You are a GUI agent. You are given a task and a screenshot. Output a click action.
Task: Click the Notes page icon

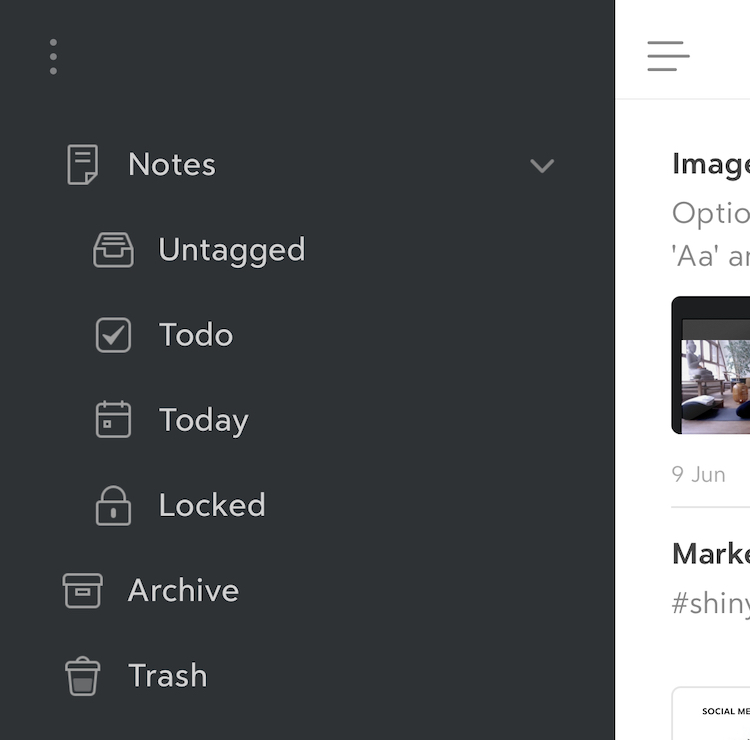[82, 165]
